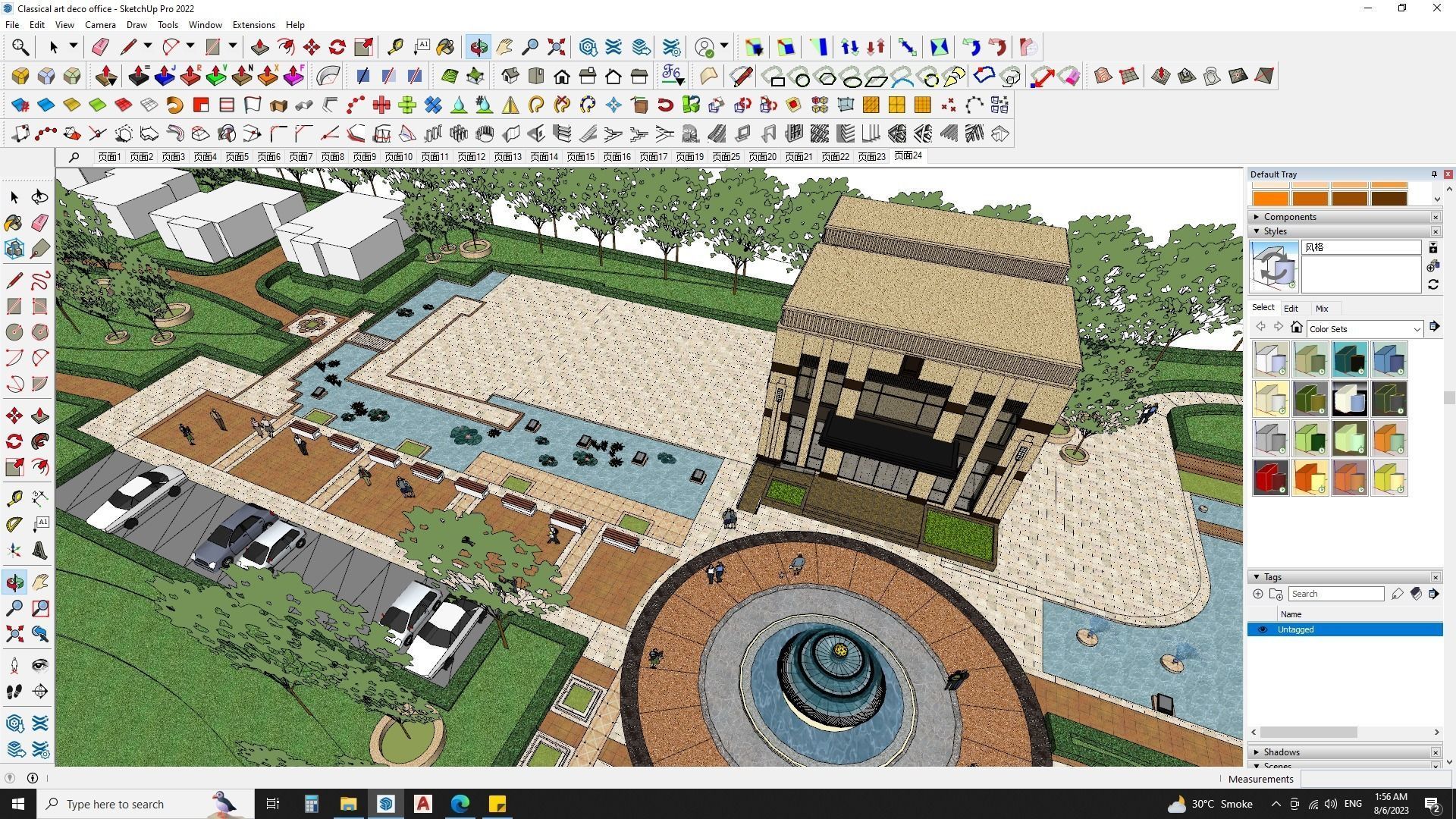Select the Axes tool in left toolbar
This screenshot has width=1456, height=819.
(14, 550)
